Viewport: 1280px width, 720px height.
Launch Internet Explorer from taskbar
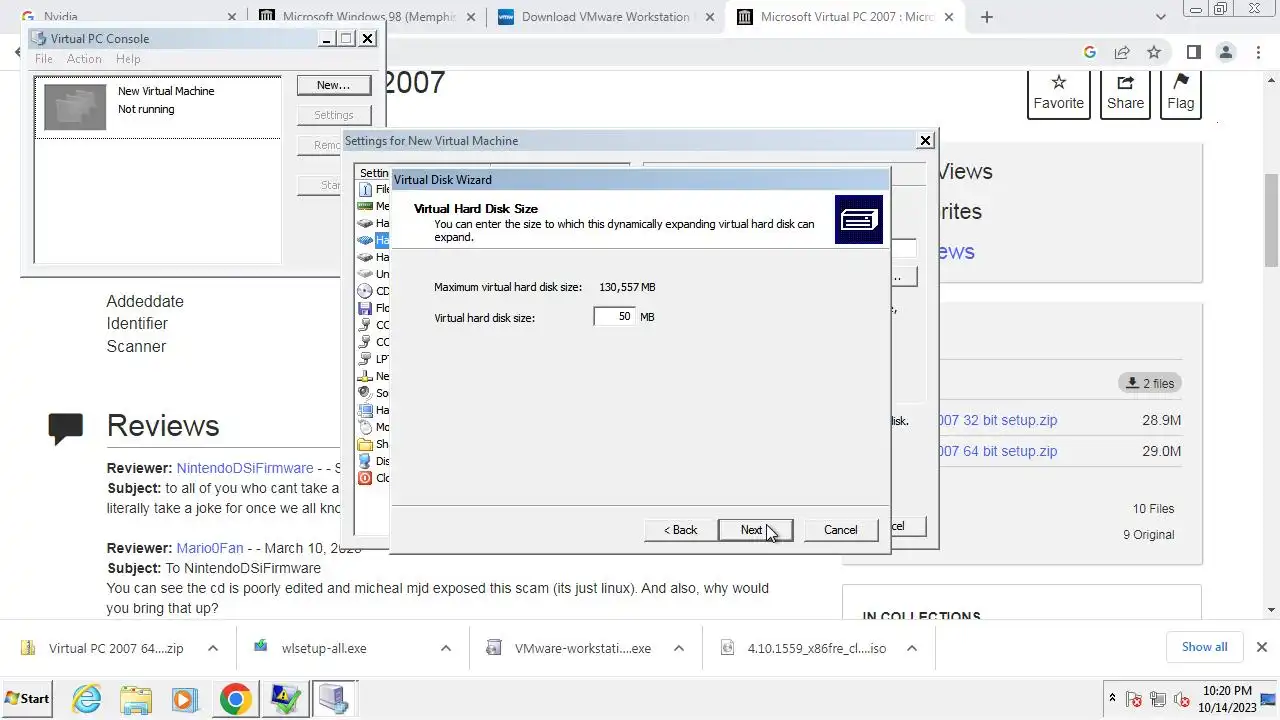87,699
